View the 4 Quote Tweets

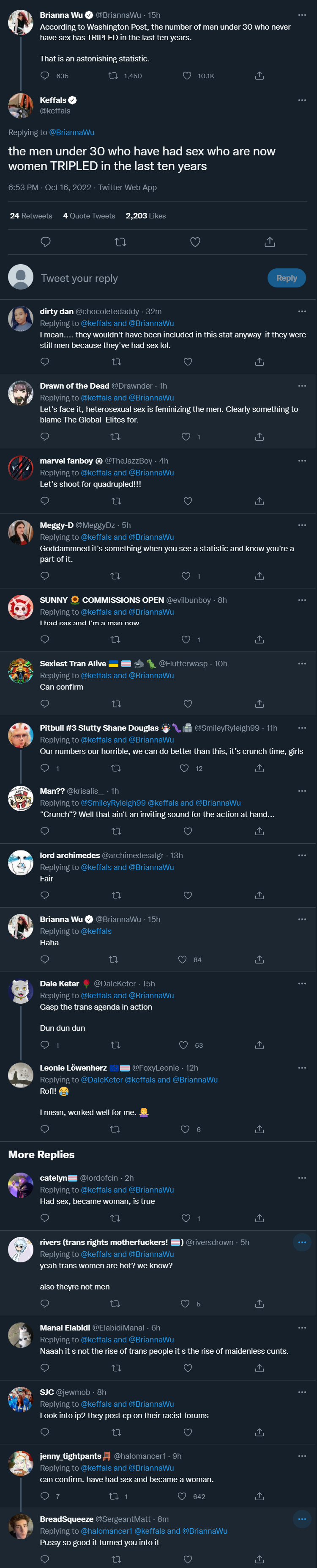pos(89,215)
